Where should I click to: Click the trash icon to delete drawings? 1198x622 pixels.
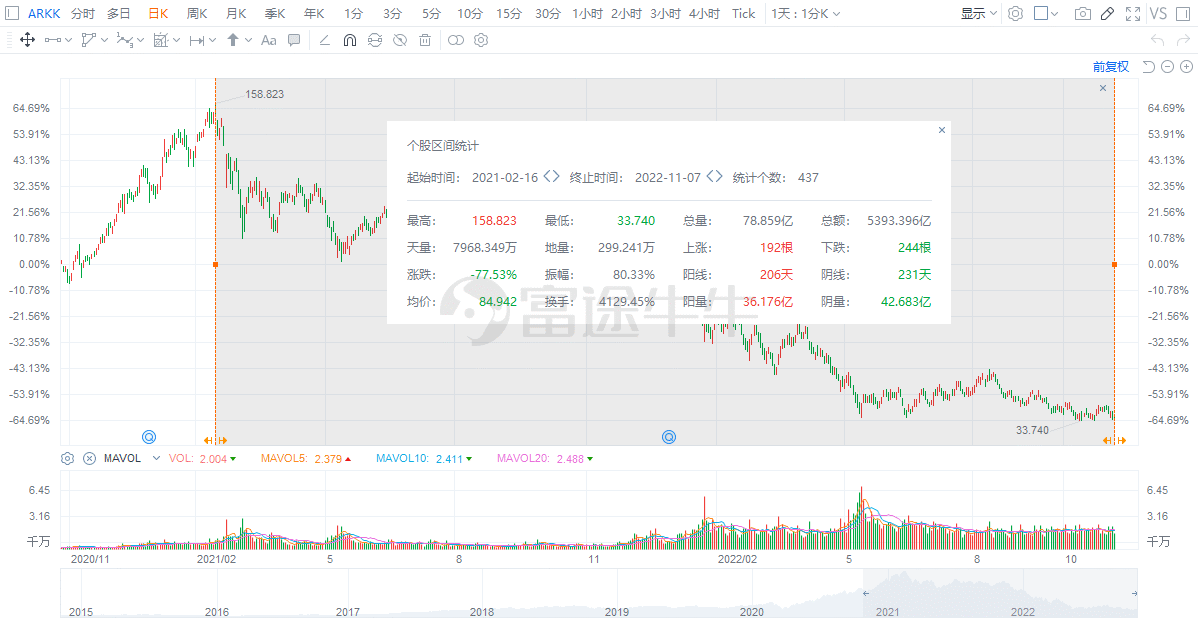click(425, 40)
